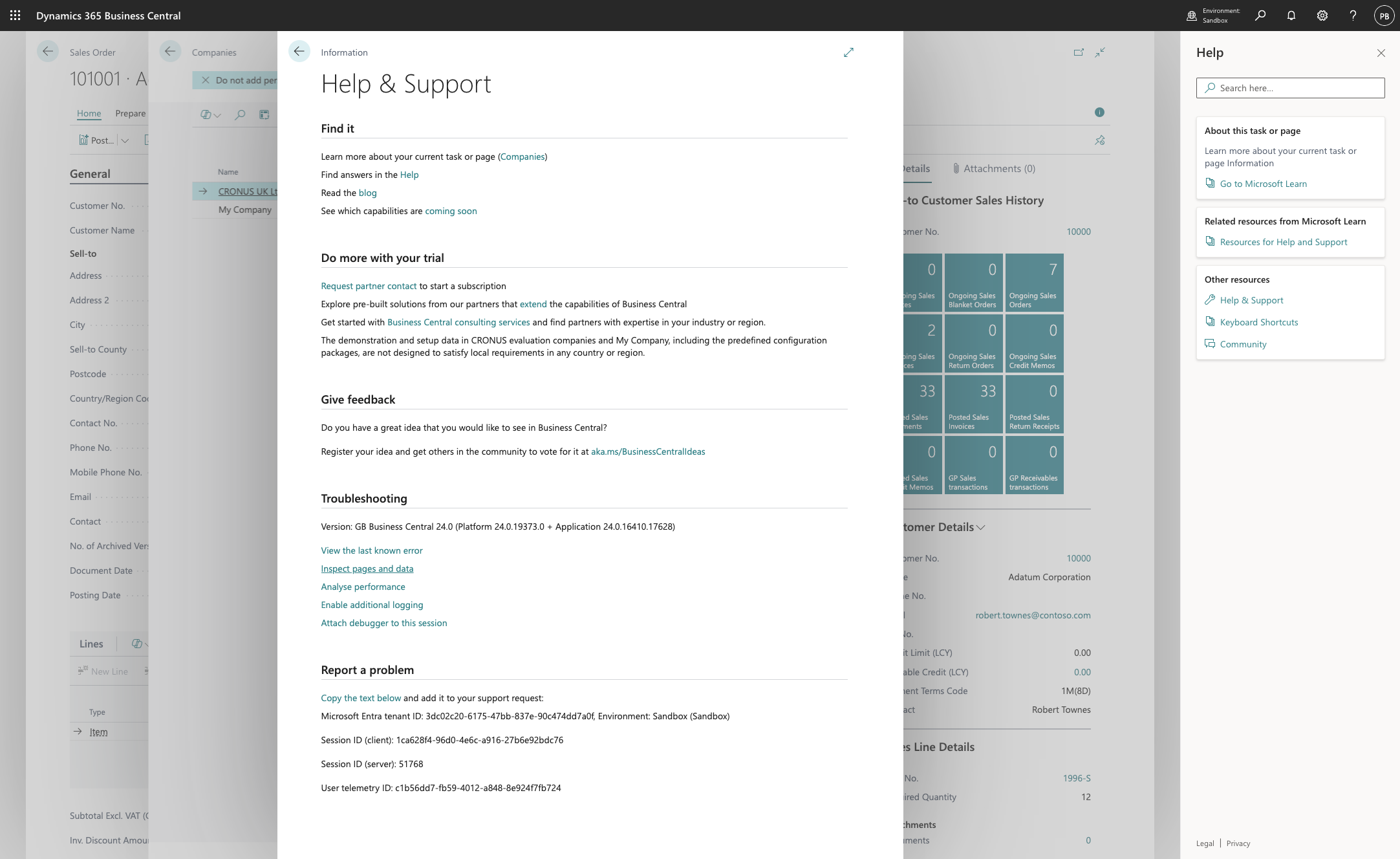Click Analyse performance
The image size is (1400, 859).
363,587
